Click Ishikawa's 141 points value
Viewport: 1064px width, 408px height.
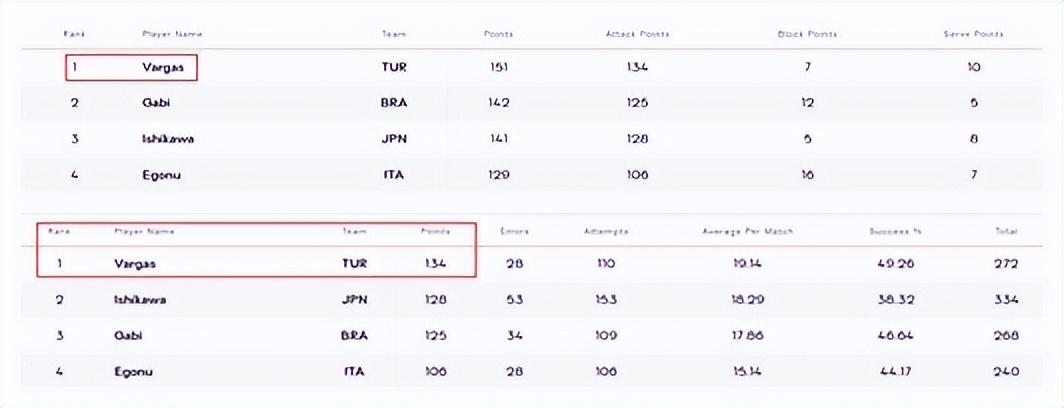click(498, 139)
